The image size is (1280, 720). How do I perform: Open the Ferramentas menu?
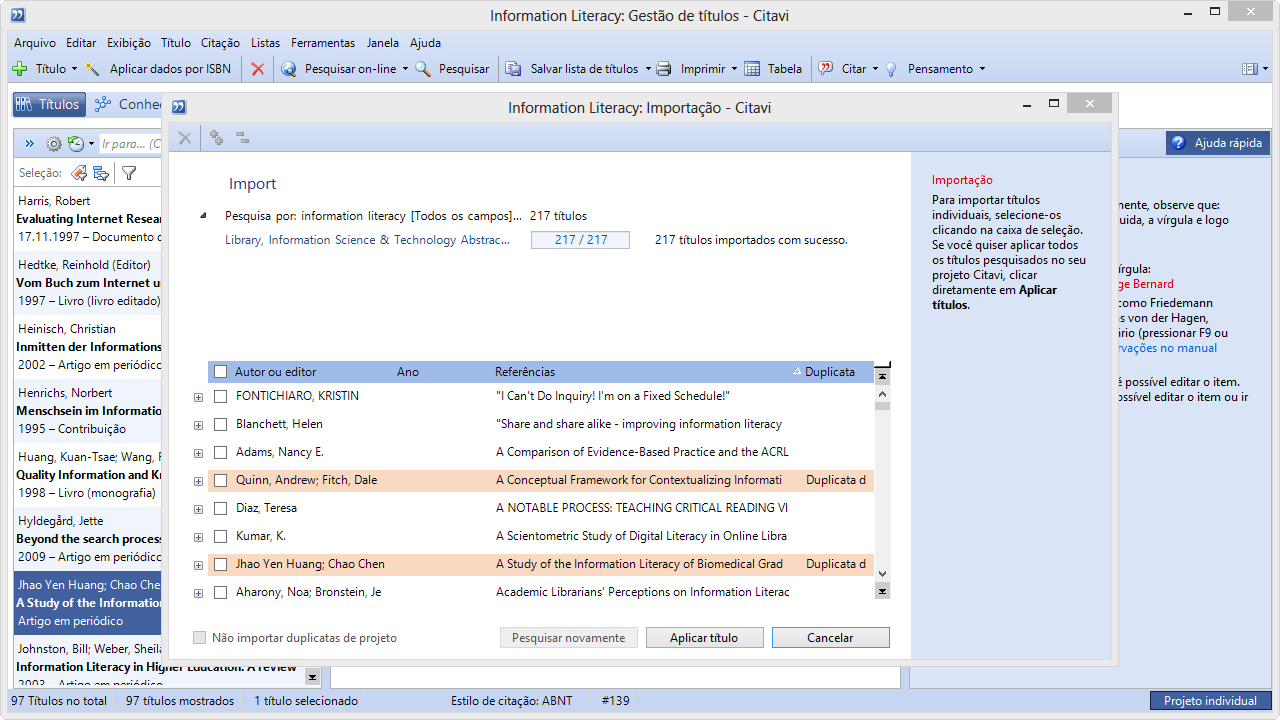323,43
